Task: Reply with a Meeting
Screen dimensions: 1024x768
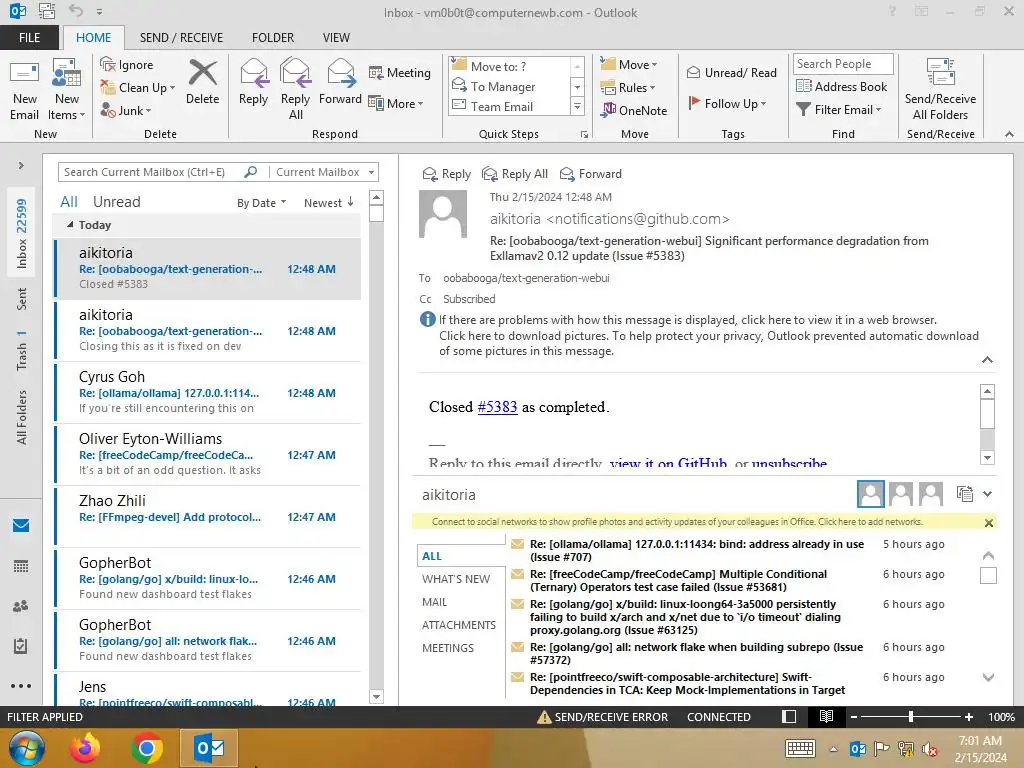Action: 400,72
